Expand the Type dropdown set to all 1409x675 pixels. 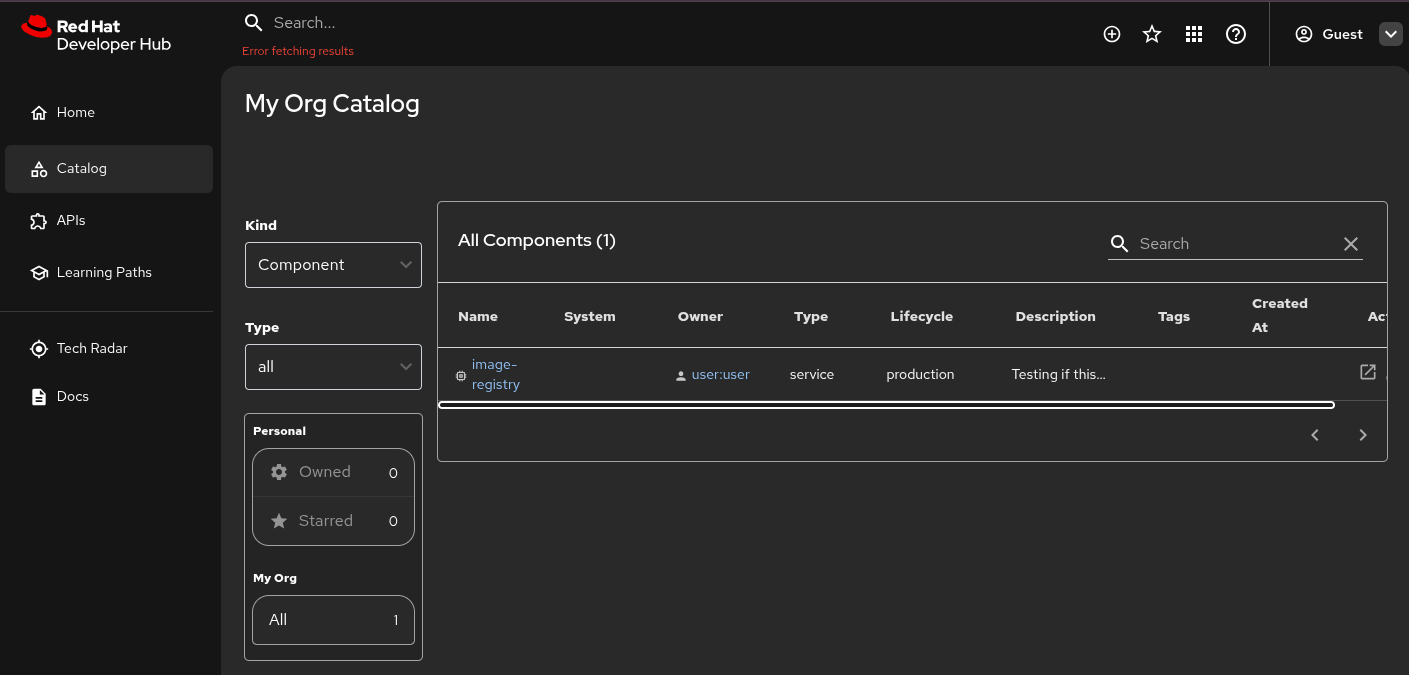333,367
